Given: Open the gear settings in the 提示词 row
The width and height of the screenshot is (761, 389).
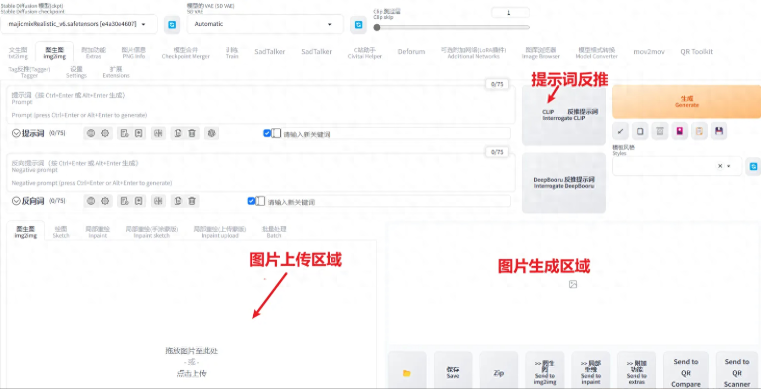Looking at the screenshot, I should pos(105,133).
